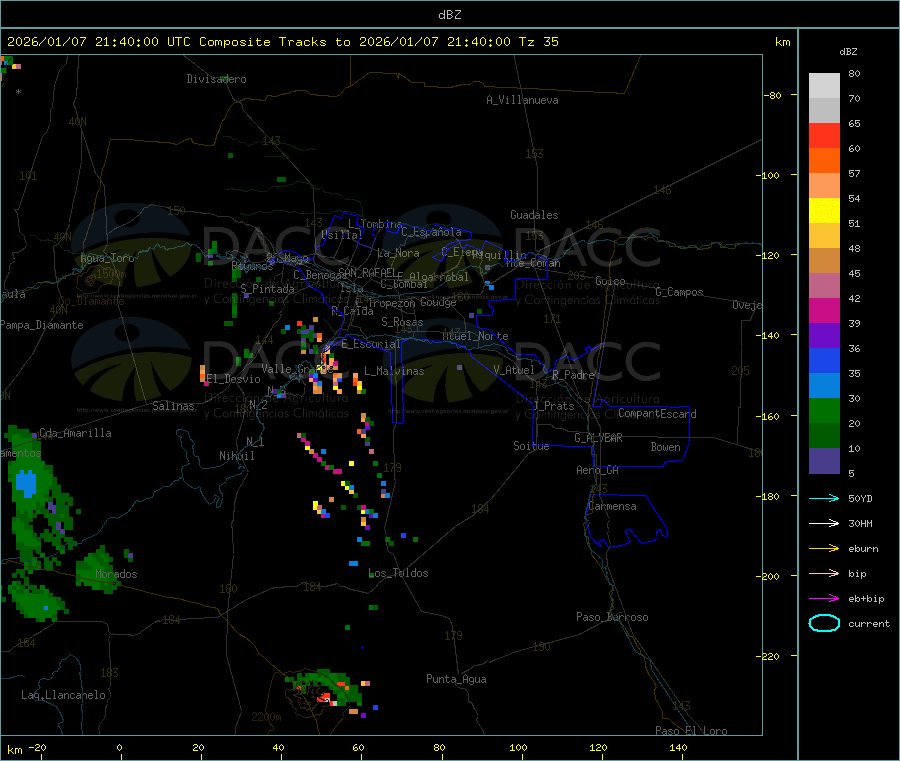Image resolution: width=900 pixels, height=761 pixels.
Task: Click the 60 km tick on the bottom axis
Action: 358,747
